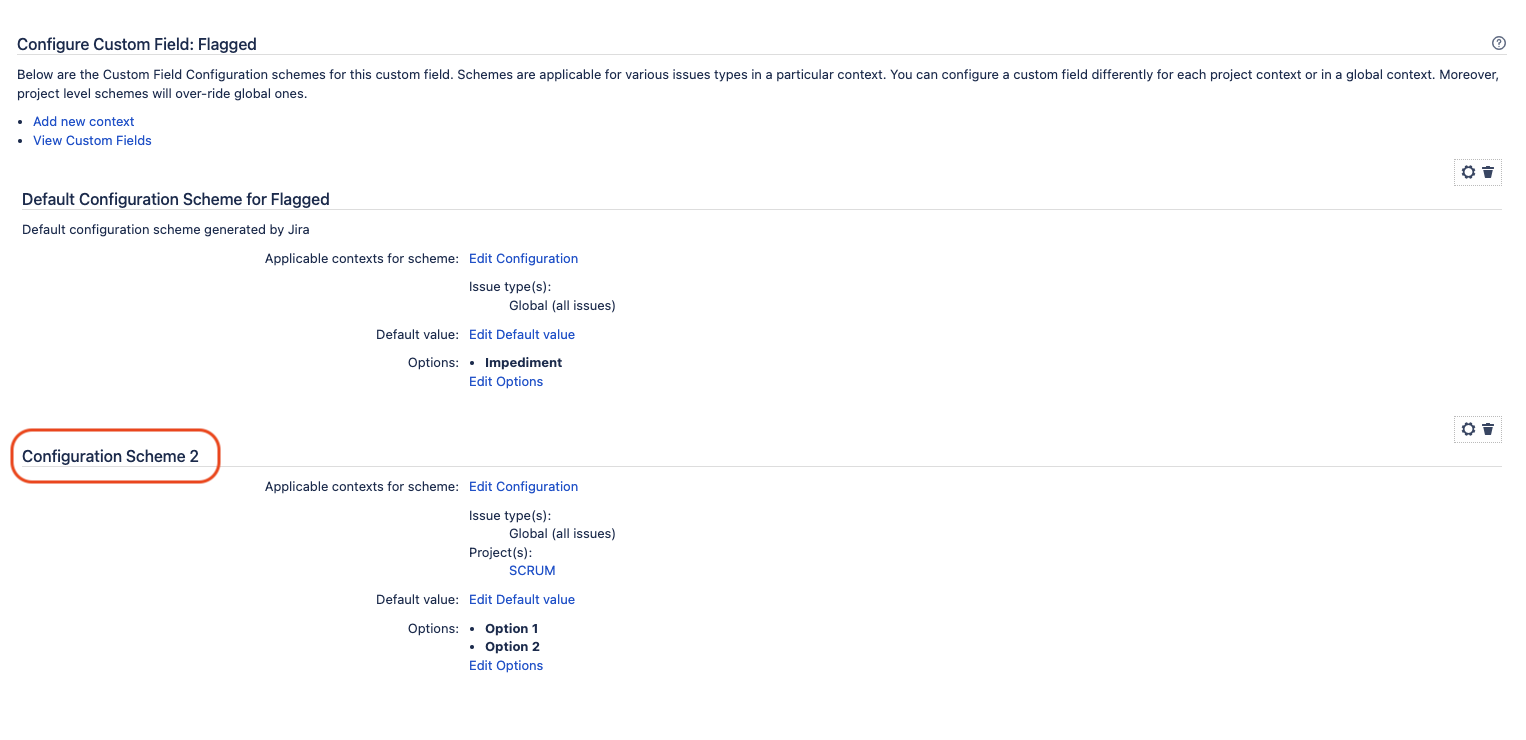This screenshot has width=1526, height=740.
Task: Edit Configuration for the Default Configuration Scheme
Action: click(x=523, y=258)
